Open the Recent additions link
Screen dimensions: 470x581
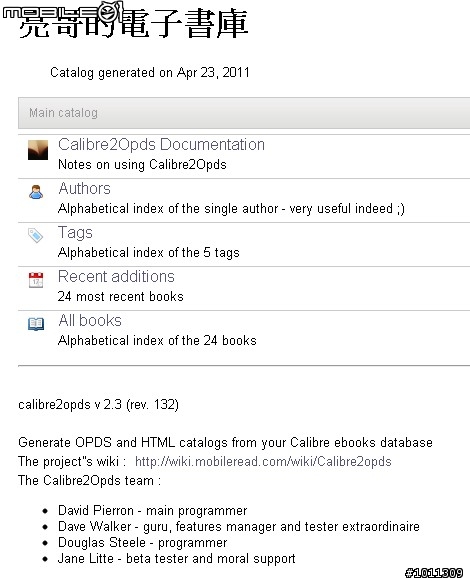[116, 276]
